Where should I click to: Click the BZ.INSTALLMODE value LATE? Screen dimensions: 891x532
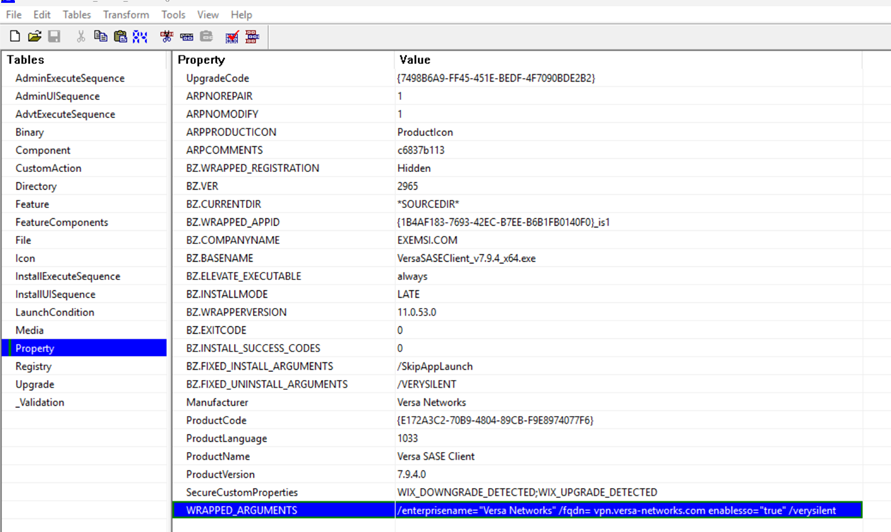click(x=409, y=294)
